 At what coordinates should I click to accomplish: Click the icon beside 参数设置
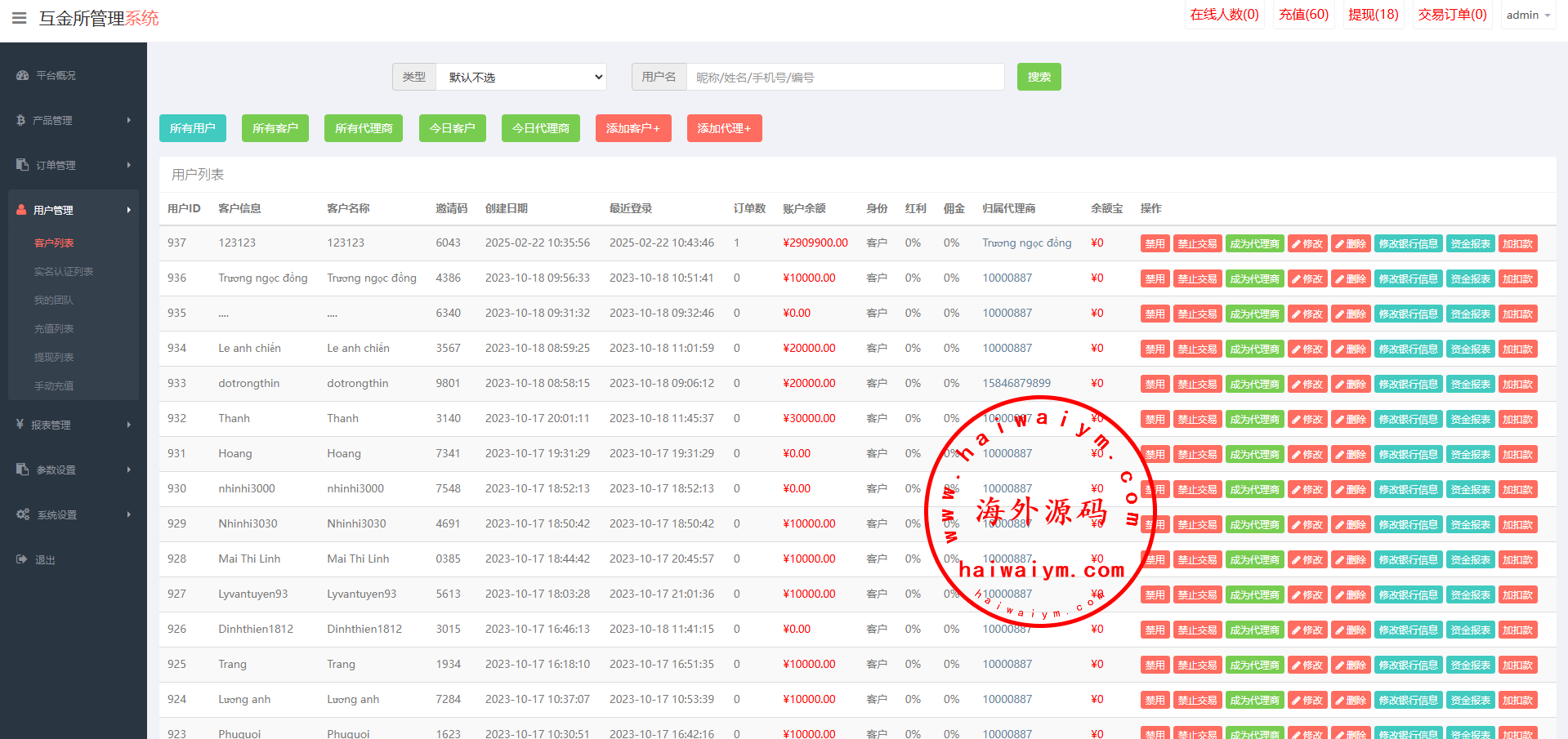[x=22, y=470]
